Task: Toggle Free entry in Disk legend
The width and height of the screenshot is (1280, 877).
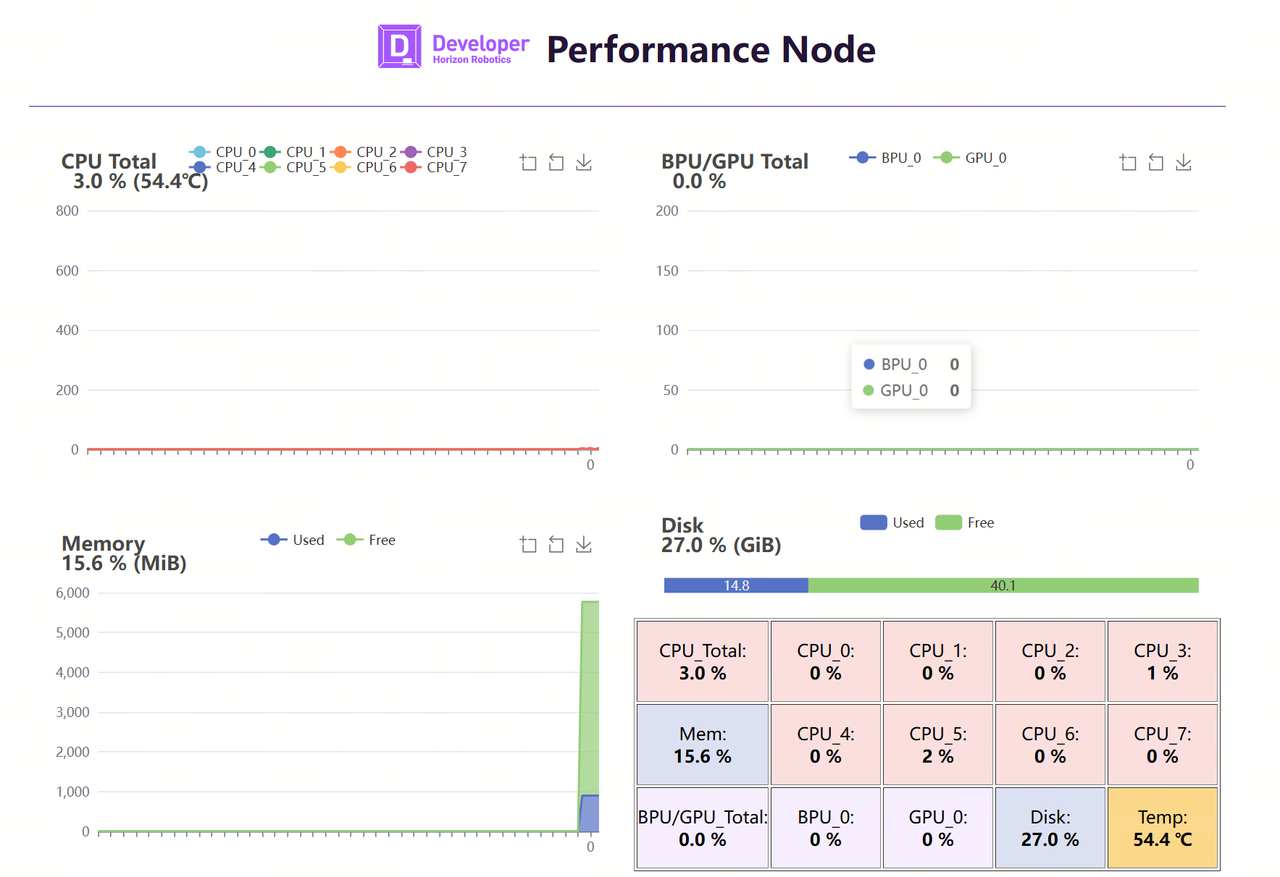Action: click(965, 522)
